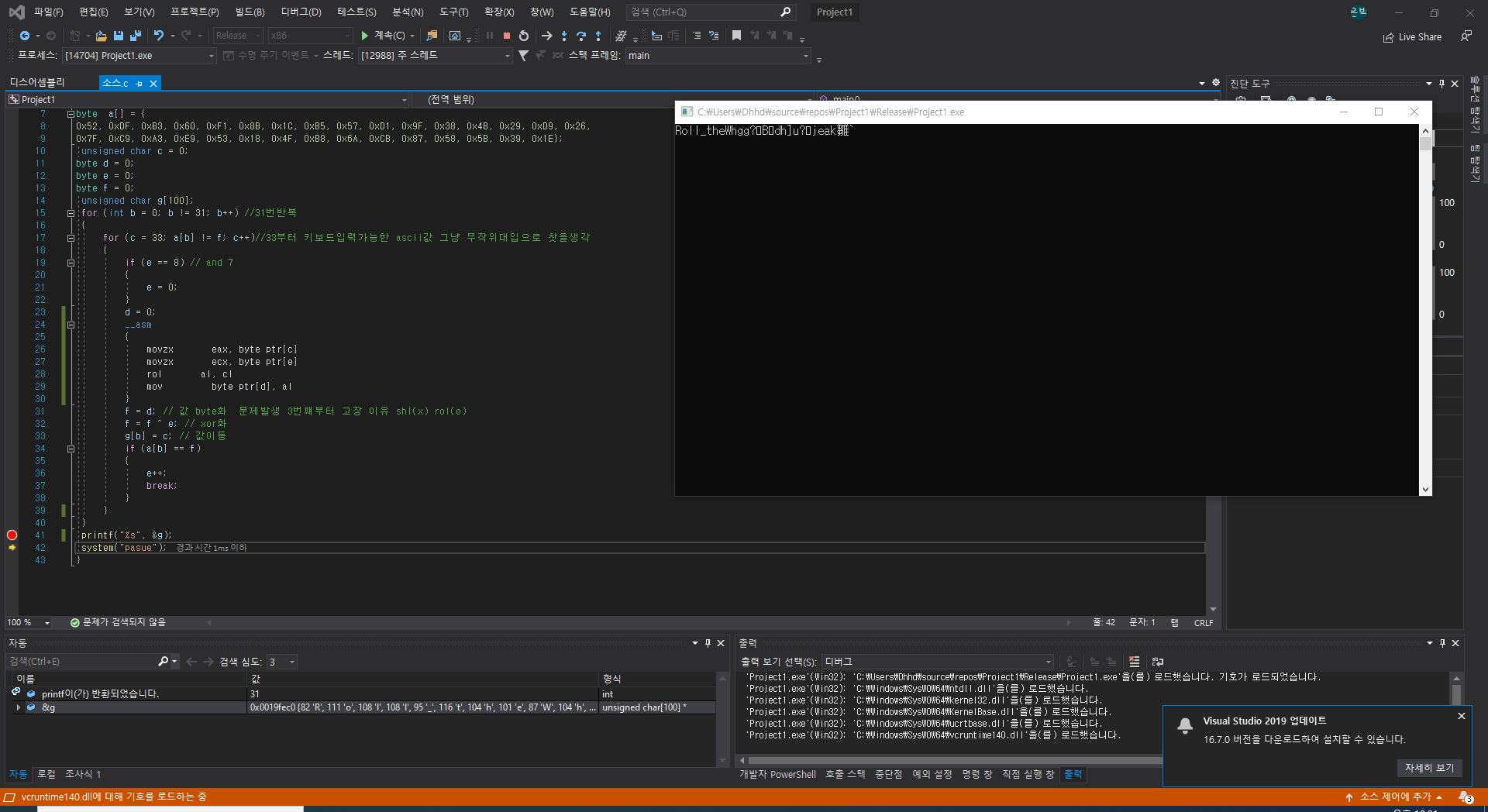This screenshot has width=1488, height=812.
Task: Click the 자세히 보기 button
Action: click(x=1429, y=768)
